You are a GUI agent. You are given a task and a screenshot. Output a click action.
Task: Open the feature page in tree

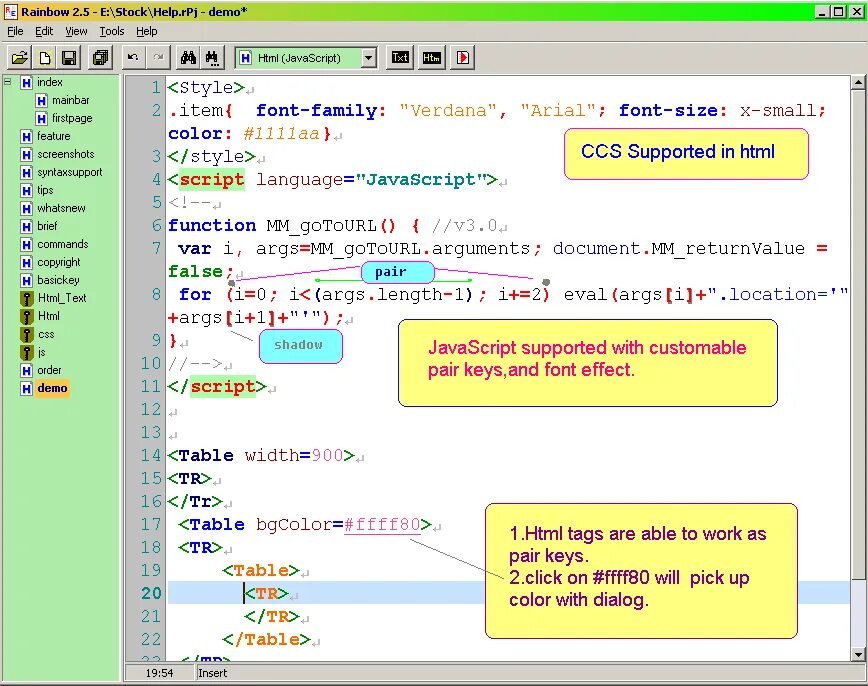(53, 136)
